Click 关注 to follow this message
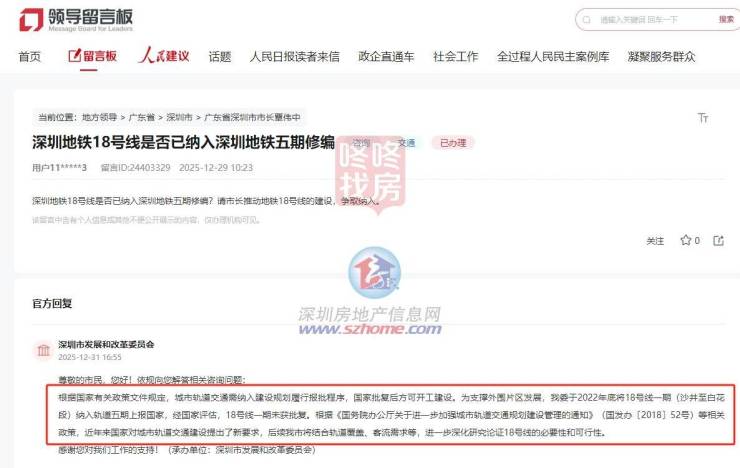 tap(655, 241)
